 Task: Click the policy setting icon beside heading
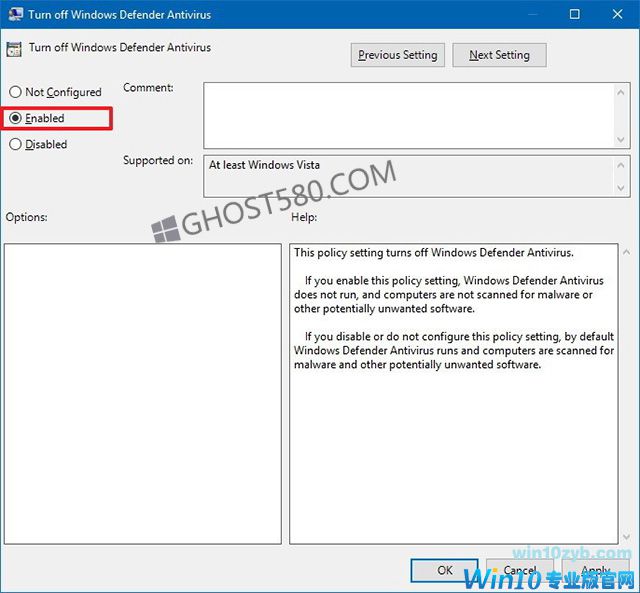(14, 49)
